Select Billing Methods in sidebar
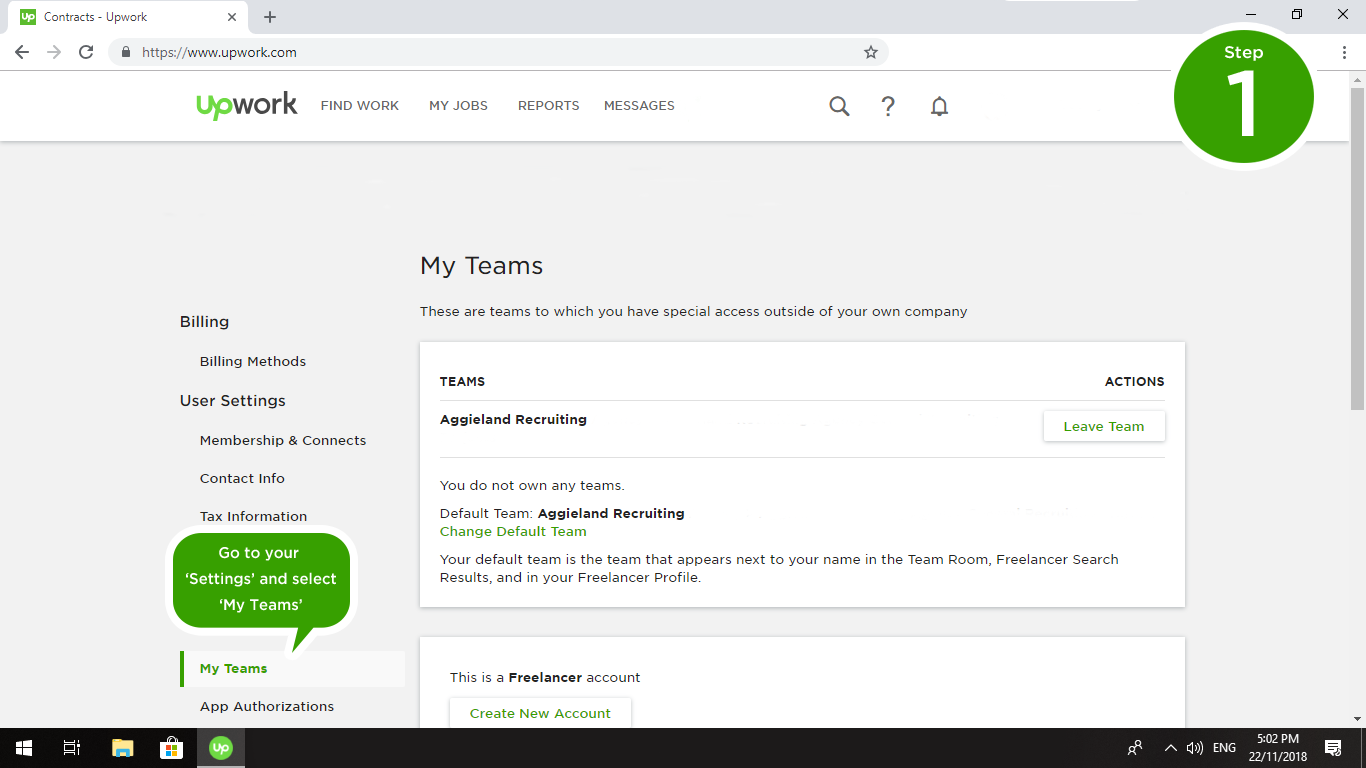This screenshot has height=768, width=1366. pyautogui.click(x=253, y=362)
